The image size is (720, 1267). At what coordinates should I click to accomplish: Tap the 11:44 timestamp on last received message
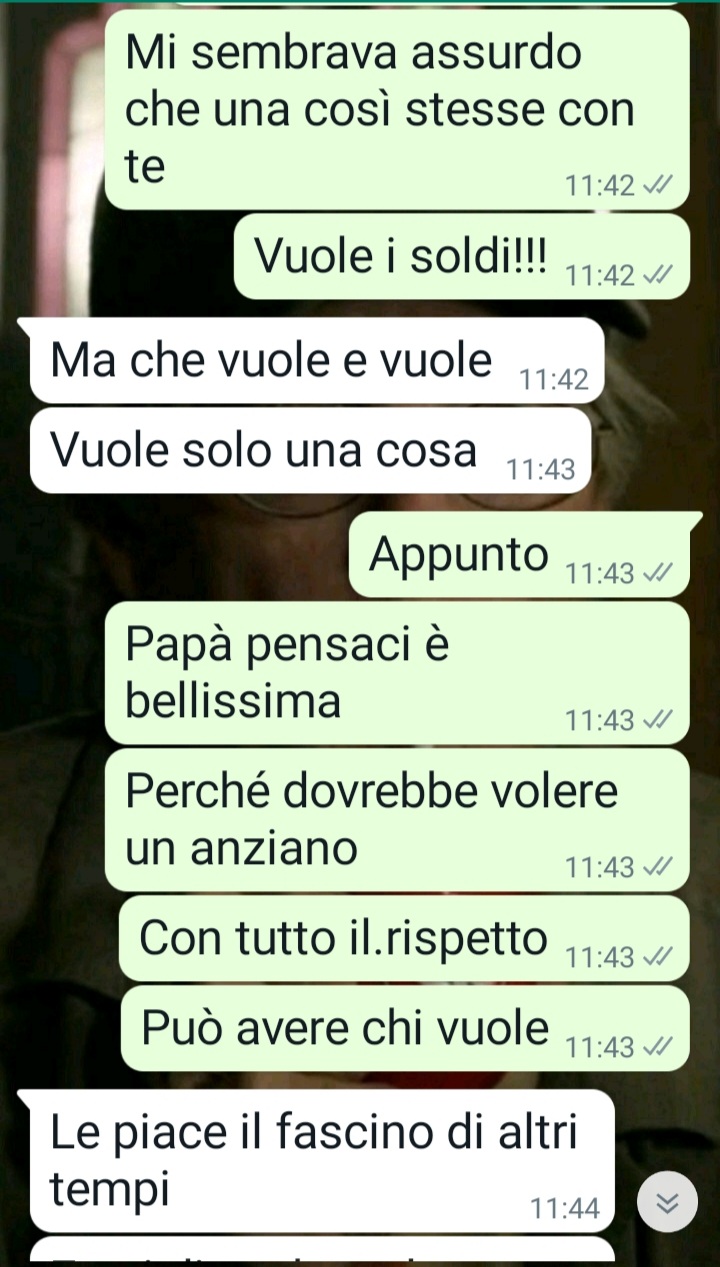point(566,1210)
